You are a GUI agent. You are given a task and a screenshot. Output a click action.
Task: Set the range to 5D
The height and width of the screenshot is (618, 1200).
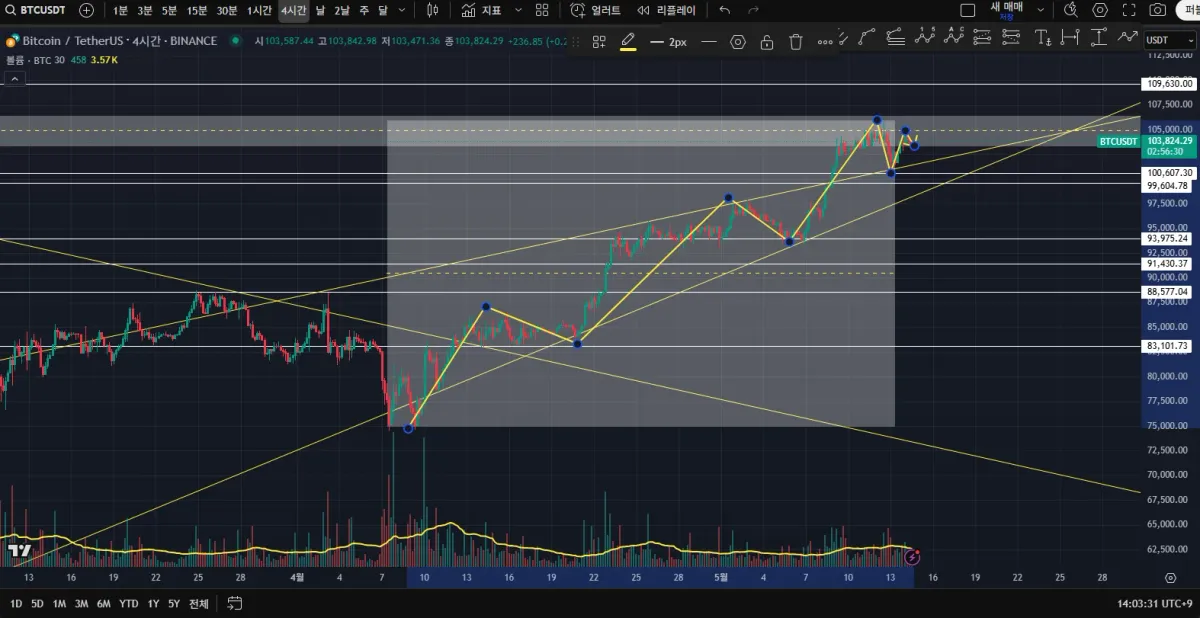(x=37, y=603)
